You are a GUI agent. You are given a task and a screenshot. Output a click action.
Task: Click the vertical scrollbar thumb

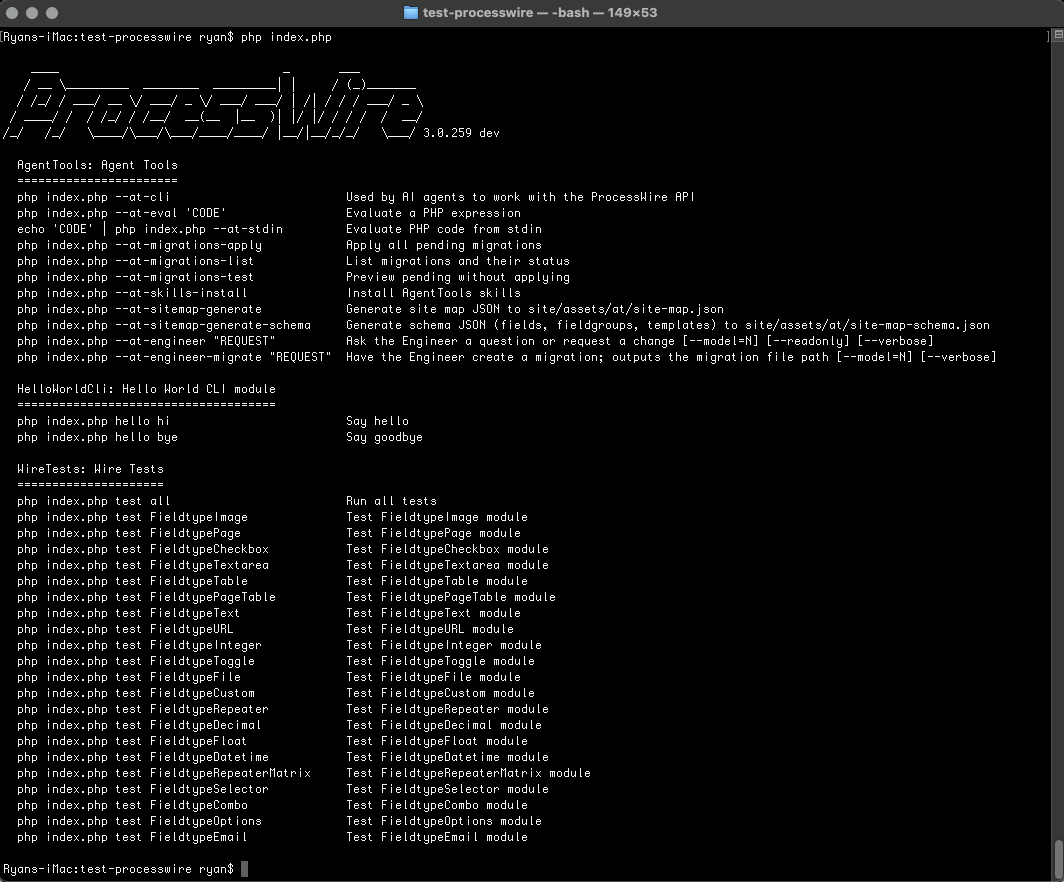pyautogui.click(x=1057, y=857)
